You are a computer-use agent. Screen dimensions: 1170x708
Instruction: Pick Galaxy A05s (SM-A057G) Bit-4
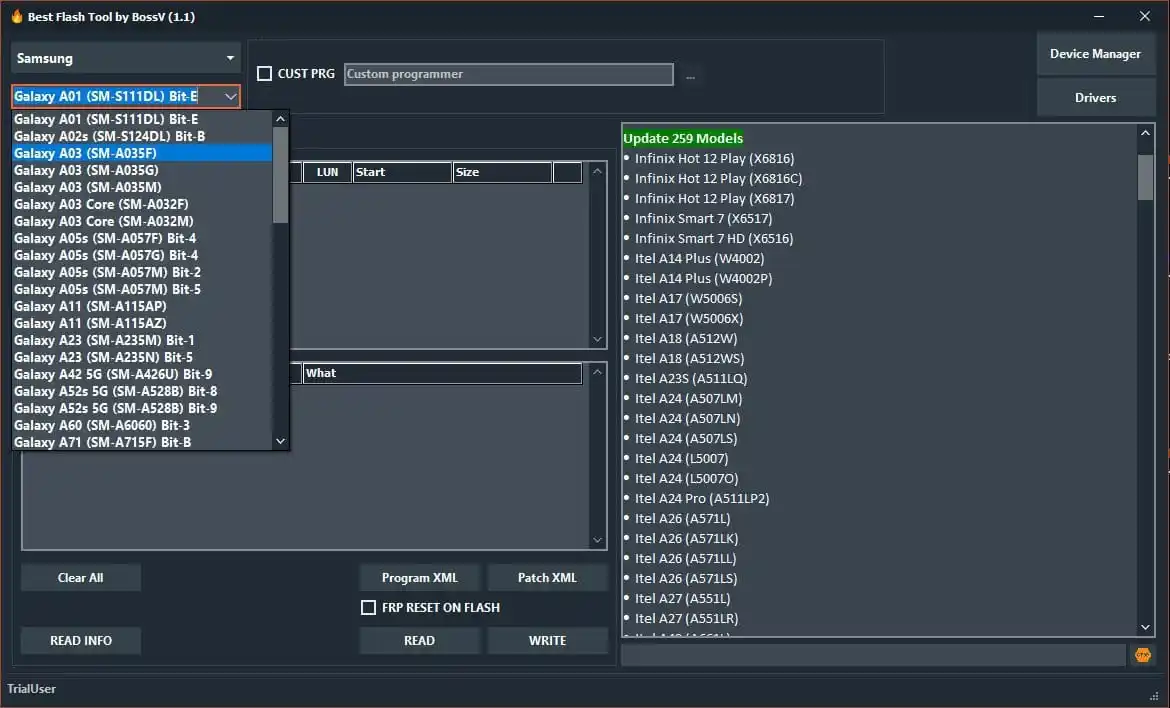tap(142, 255)
